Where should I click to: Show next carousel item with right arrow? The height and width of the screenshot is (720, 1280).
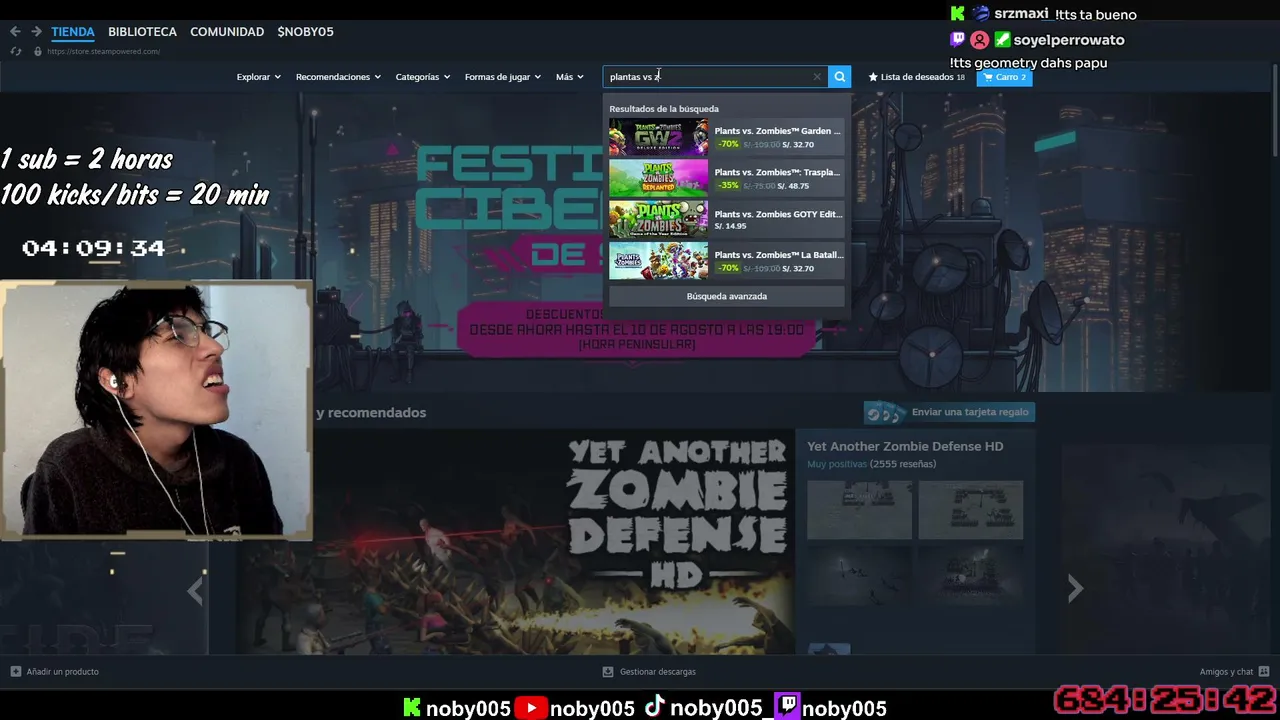[x=1075, y=589]
